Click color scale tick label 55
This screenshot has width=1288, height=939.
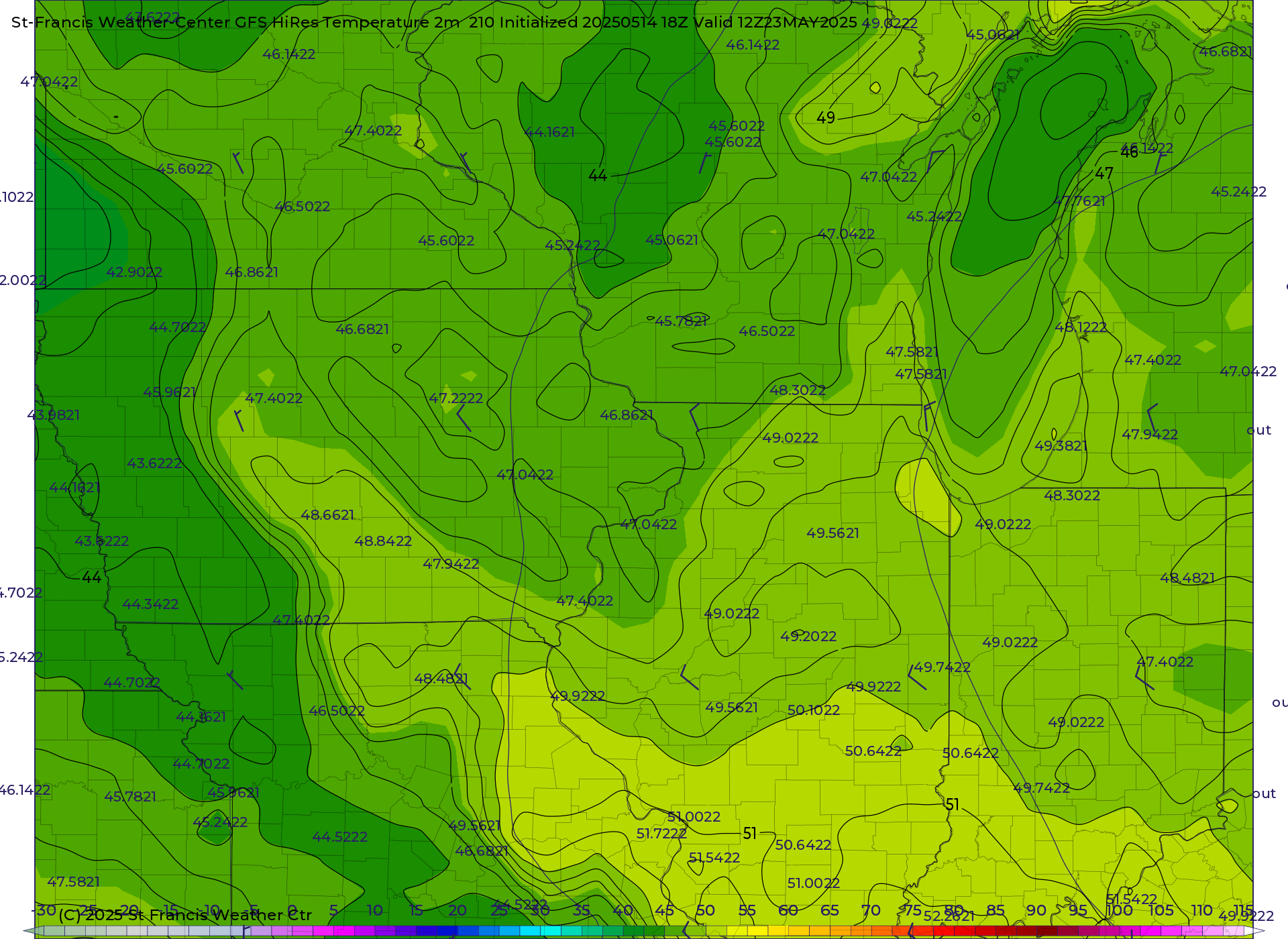[x=747, y=911]
